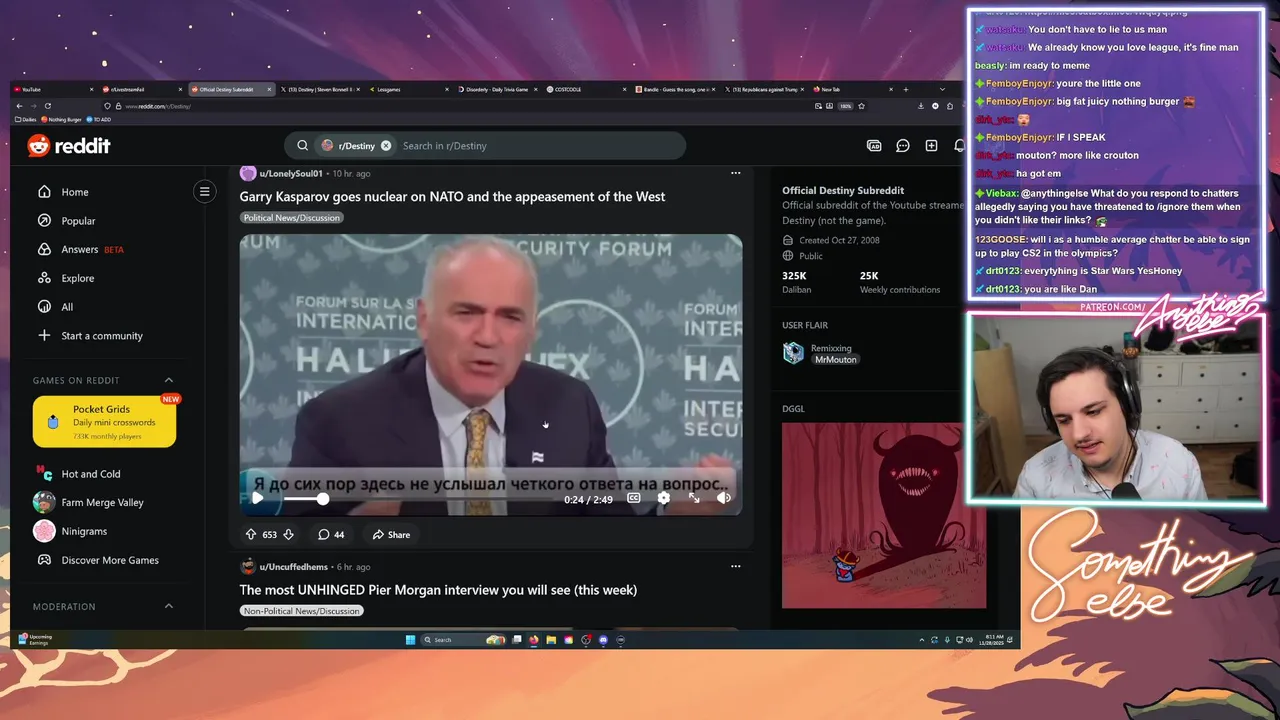Click the Non-Political News/Discussion flair
This screenshot has width=1280, height=720.
(301, 611)
